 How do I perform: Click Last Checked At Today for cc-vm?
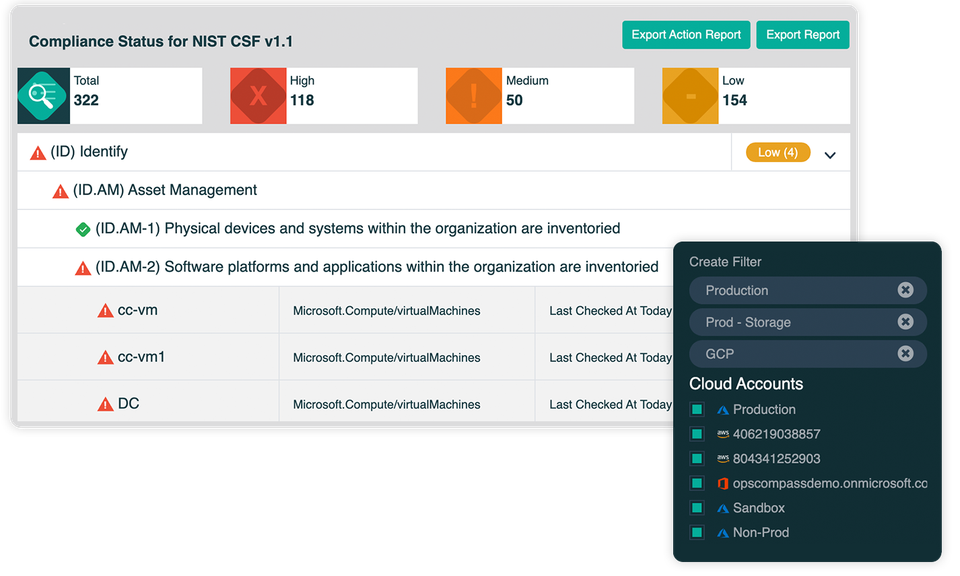pyautogui.click(x=610, y=311)
